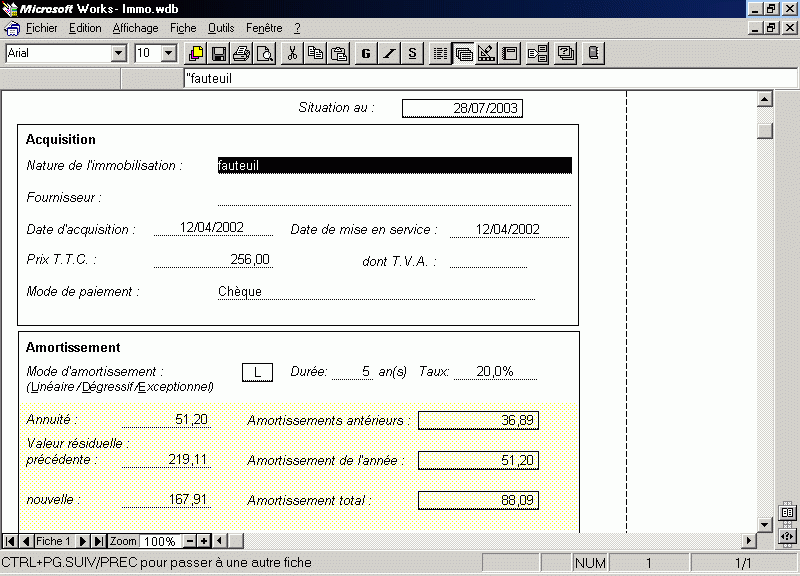Select the Annuité value 51,20
800x576 pixels.
pyautogui.click(x=166, y=419)
